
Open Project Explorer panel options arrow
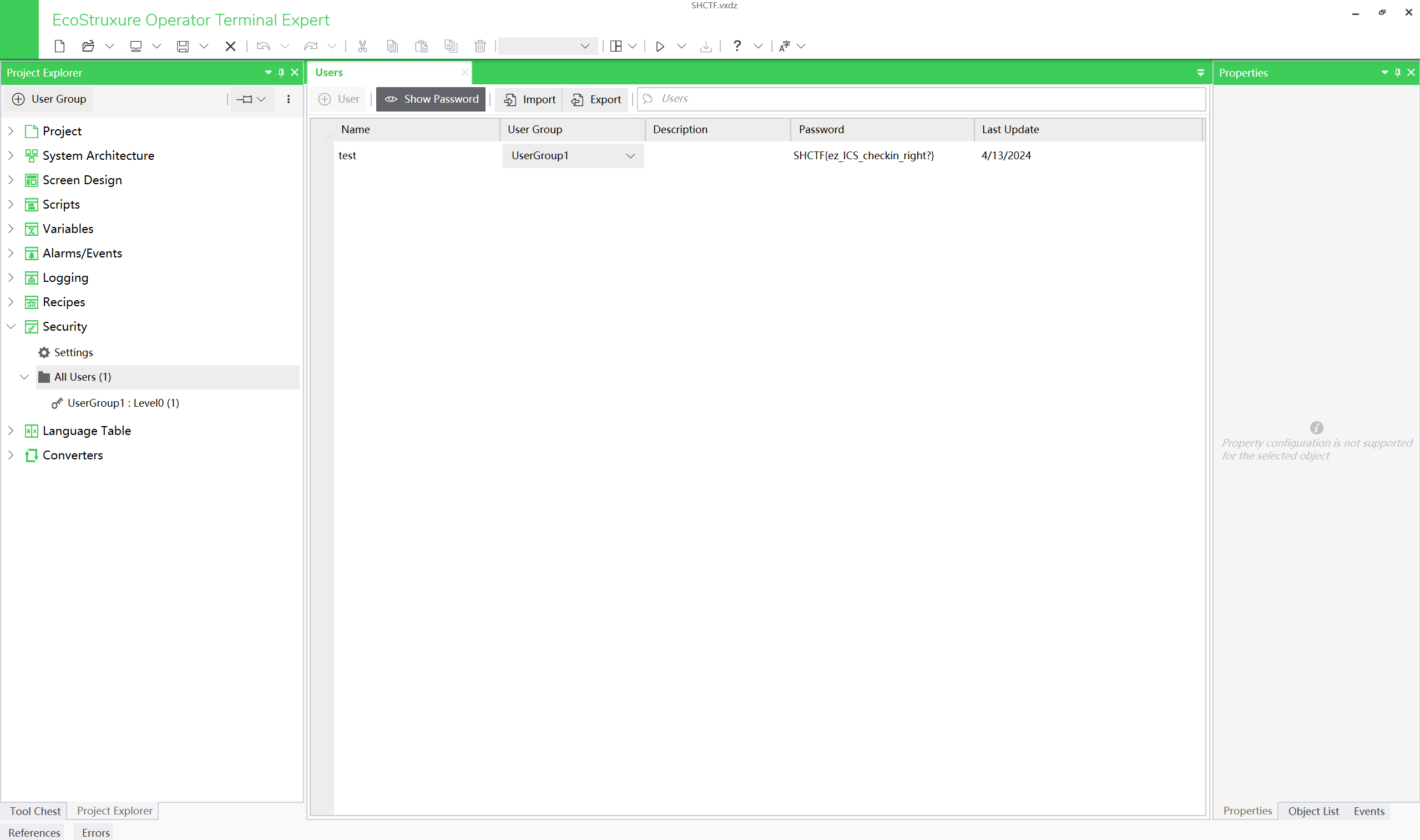(x=268, y=73)
